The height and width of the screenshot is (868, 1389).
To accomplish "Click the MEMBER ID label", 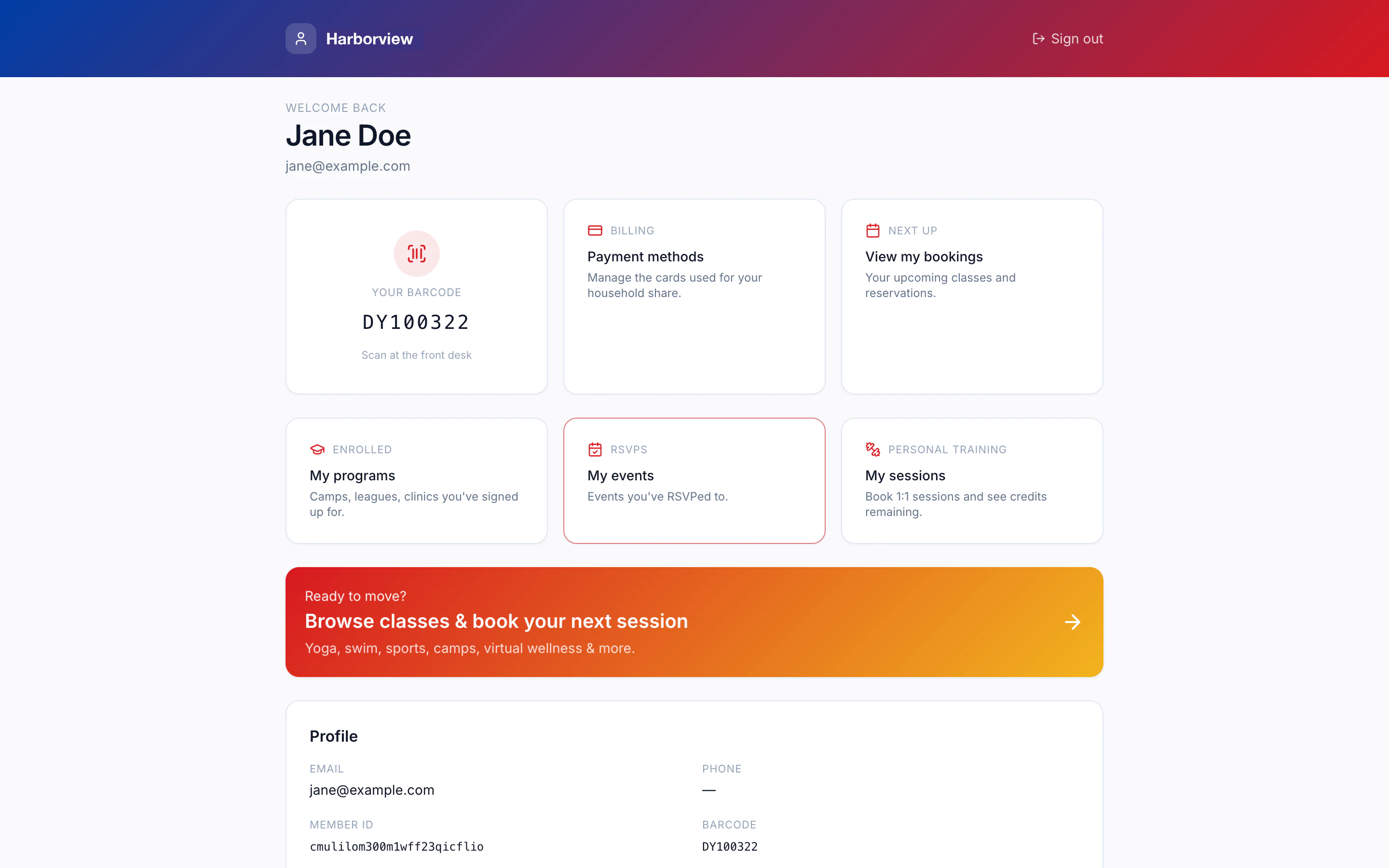I will point(341,825).
